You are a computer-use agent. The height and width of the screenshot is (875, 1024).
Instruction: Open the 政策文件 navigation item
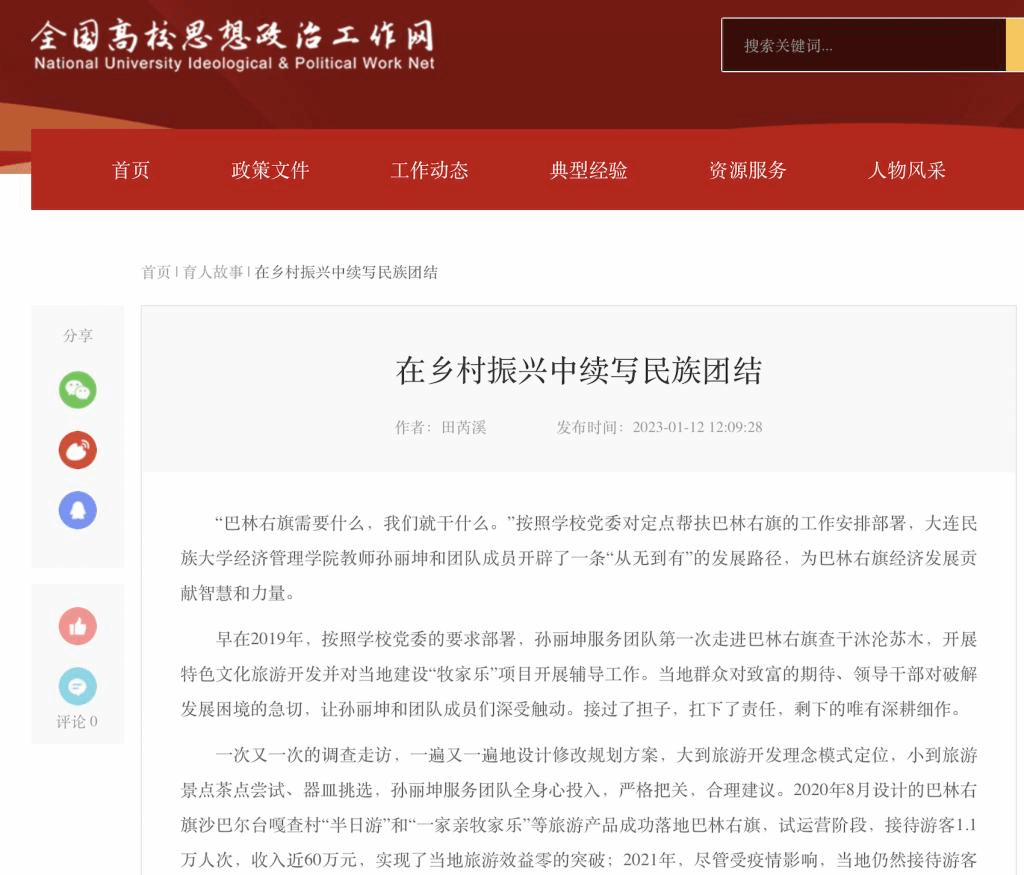(270, 170)
